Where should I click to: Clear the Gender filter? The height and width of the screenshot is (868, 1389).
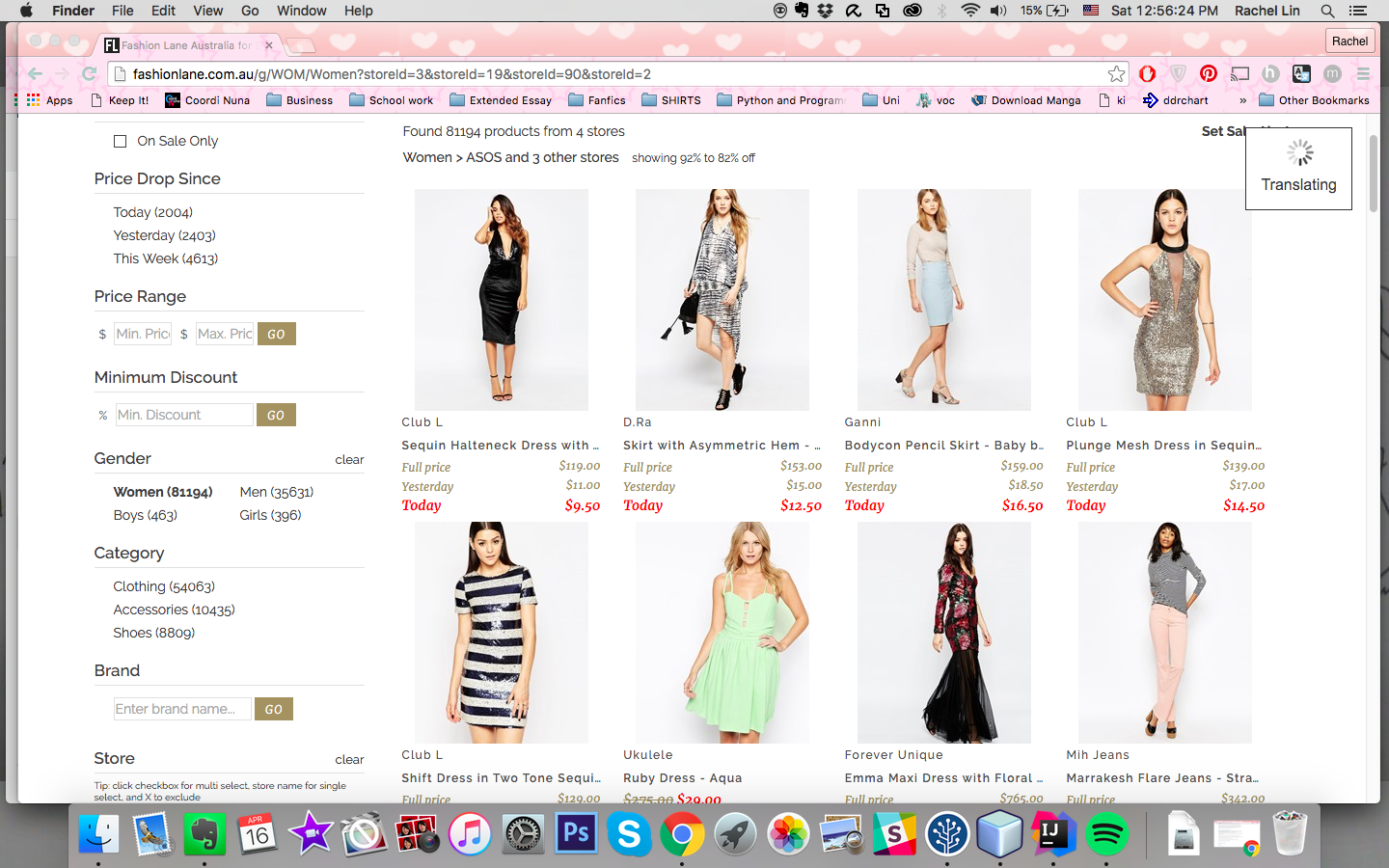pos(349,460)
